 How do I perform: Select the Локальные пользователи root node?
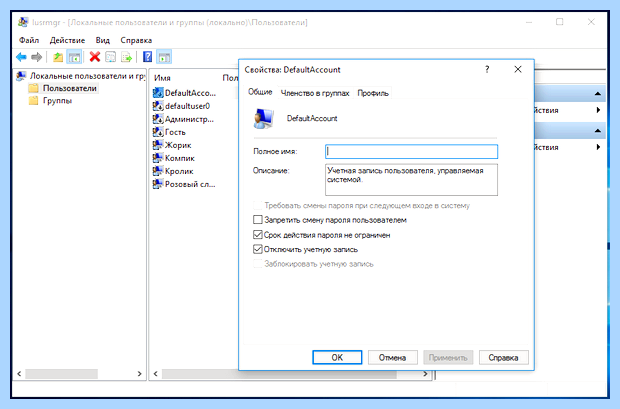click(81, 76)
